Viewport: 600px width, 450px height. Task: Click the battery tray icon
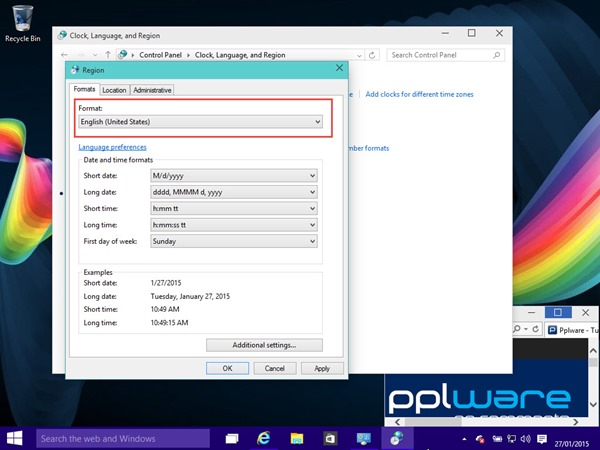tap(497, 439)
